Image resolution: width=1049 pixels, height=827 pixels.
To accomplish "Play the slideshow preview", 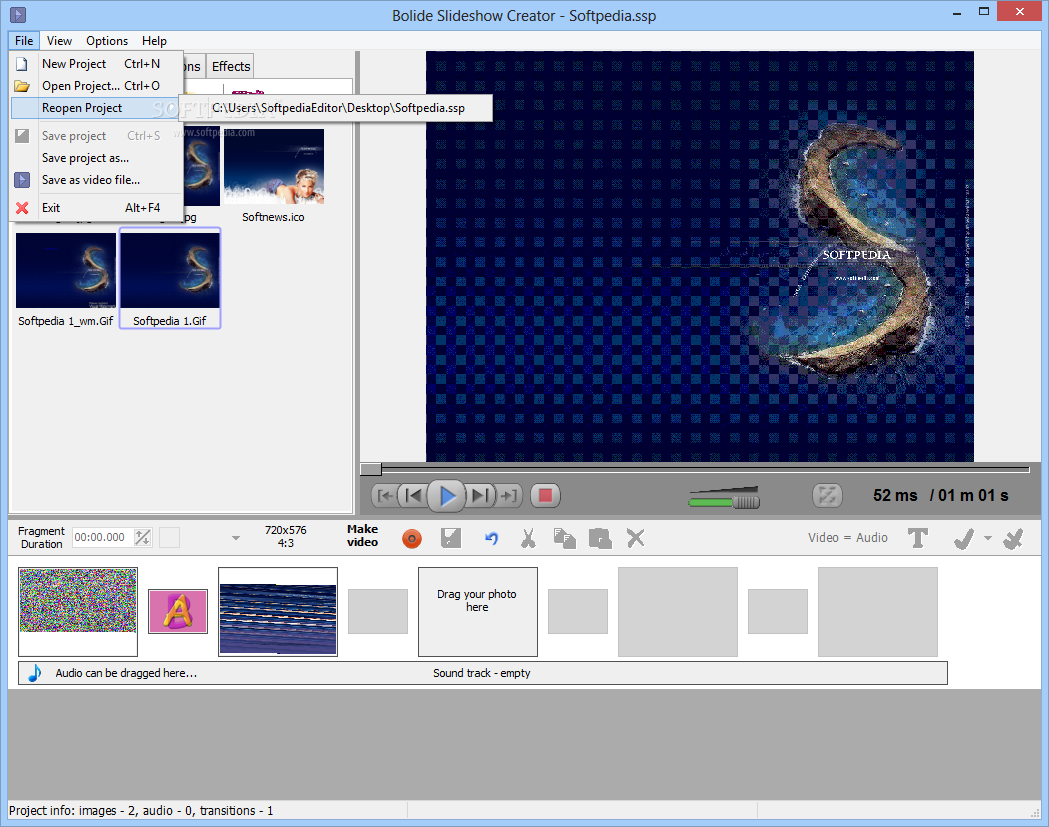I will click(x=446, y=496).
